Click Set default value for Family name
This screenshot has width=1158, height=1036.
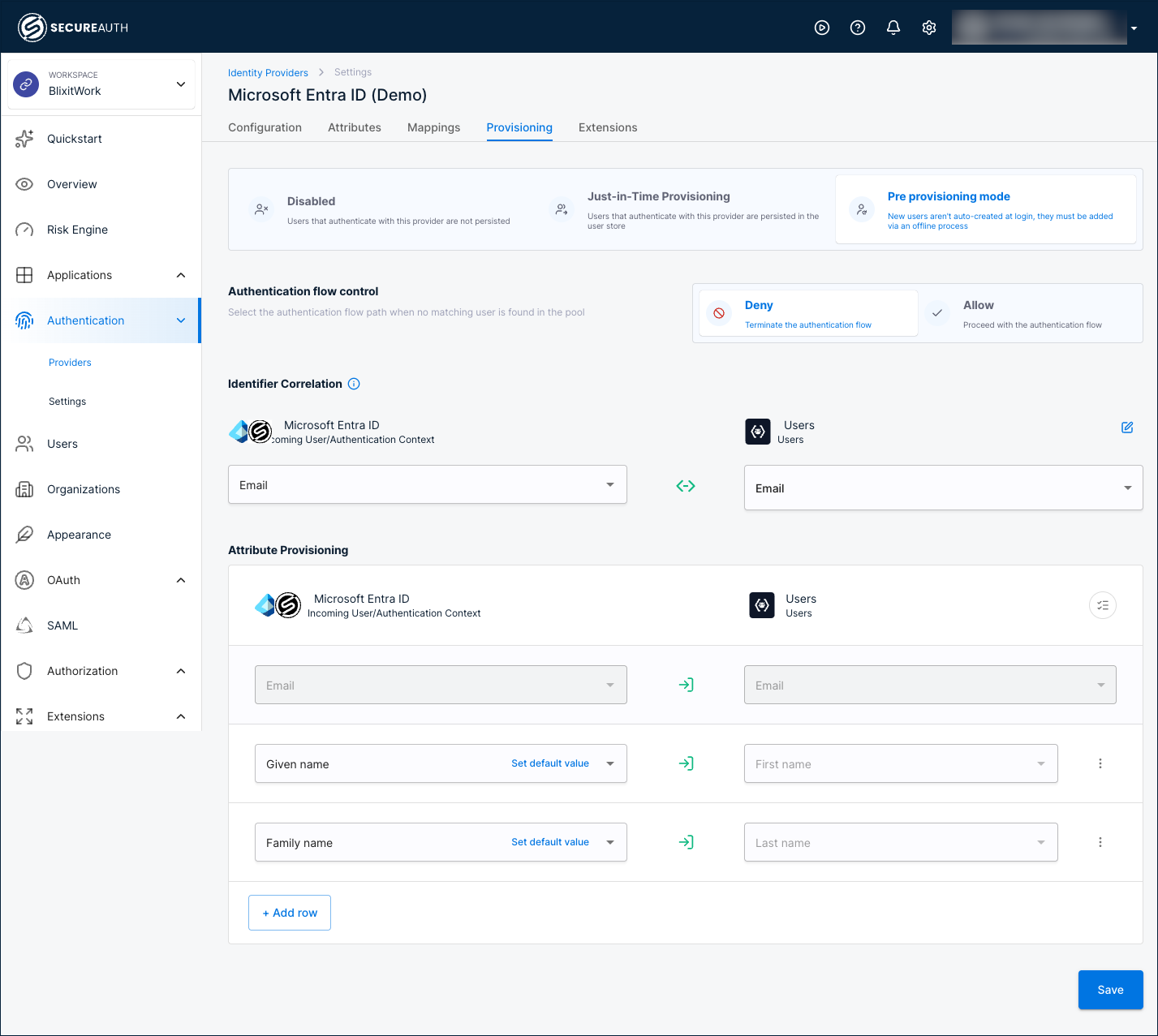pos(550,842)
